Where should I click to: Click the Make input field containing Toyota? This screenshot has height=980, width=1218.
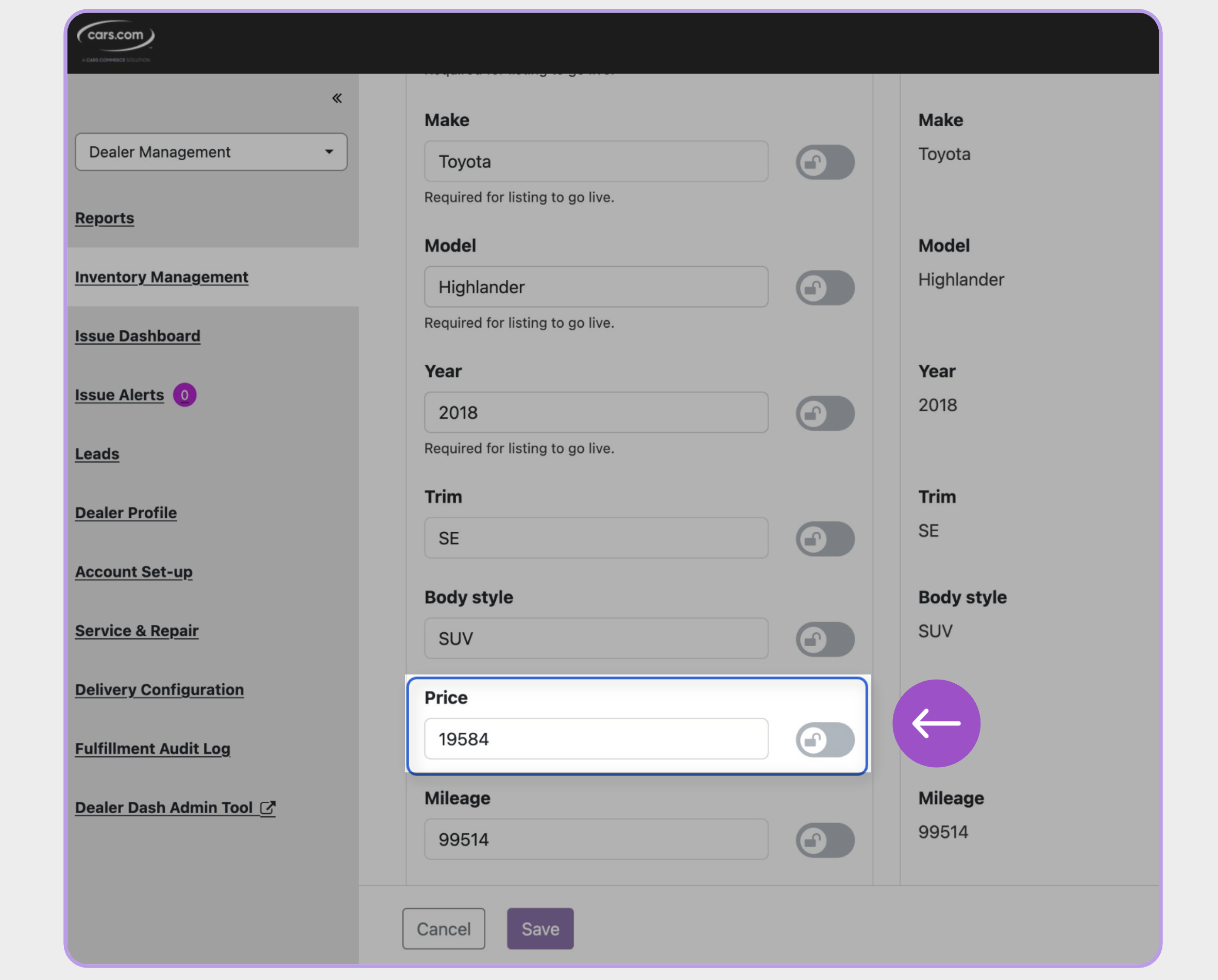pos(596,162)
